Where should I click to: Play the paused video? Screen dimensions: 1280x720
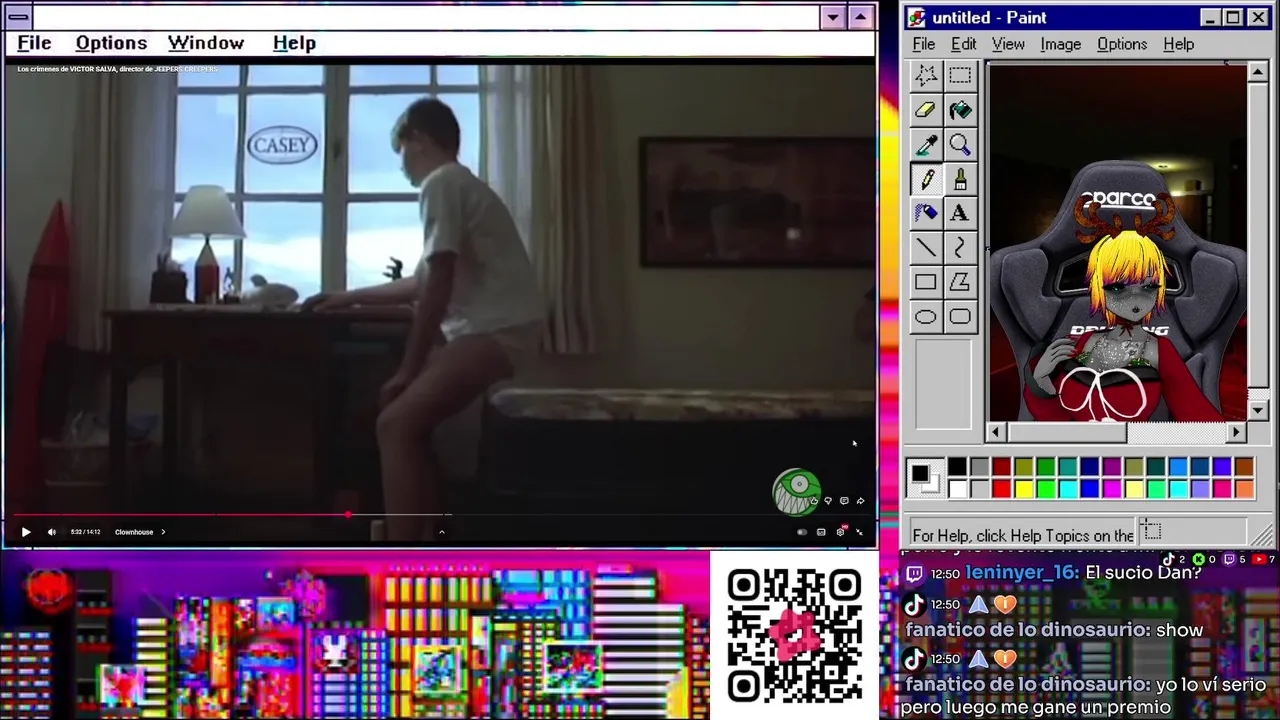(26, 532)
